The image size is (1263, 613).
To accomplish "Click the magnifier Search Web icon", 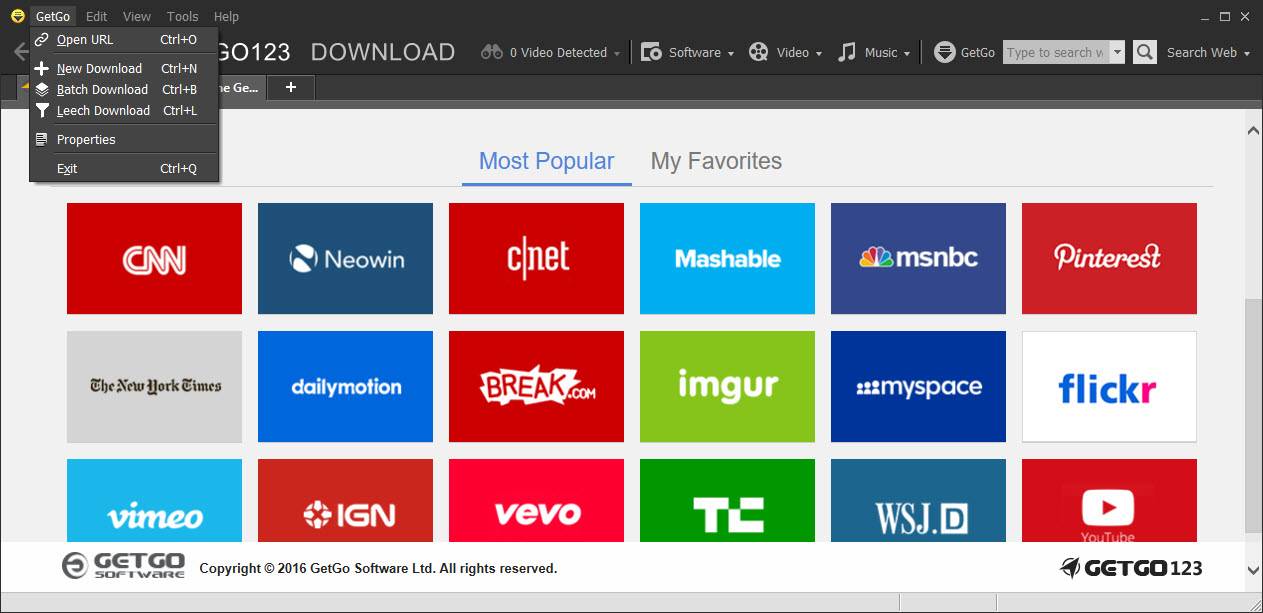I will click(x=1145, y=52).
